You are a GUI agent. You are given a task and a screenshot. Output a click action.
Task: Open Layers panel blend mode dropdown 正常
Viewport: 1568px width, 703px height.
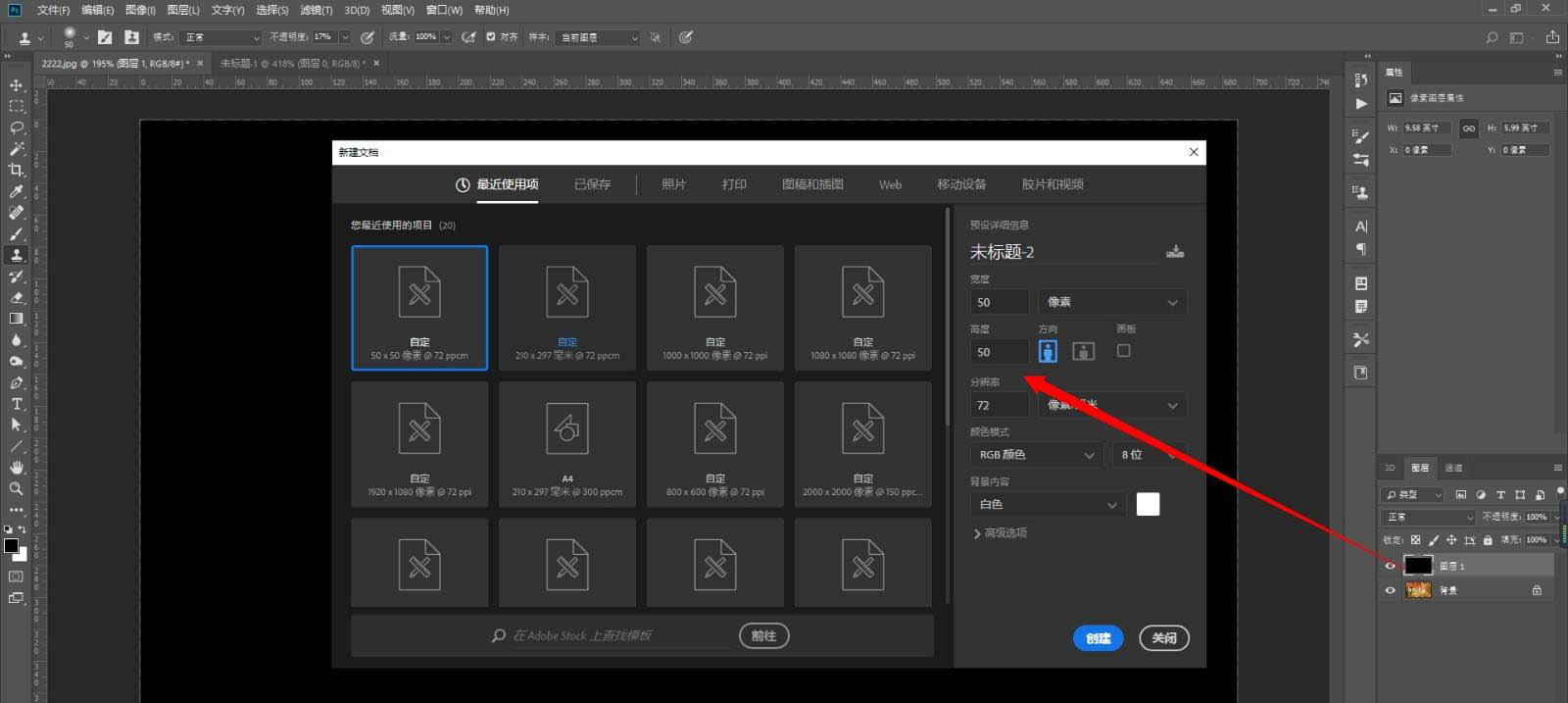click(x=1429, y=517)
